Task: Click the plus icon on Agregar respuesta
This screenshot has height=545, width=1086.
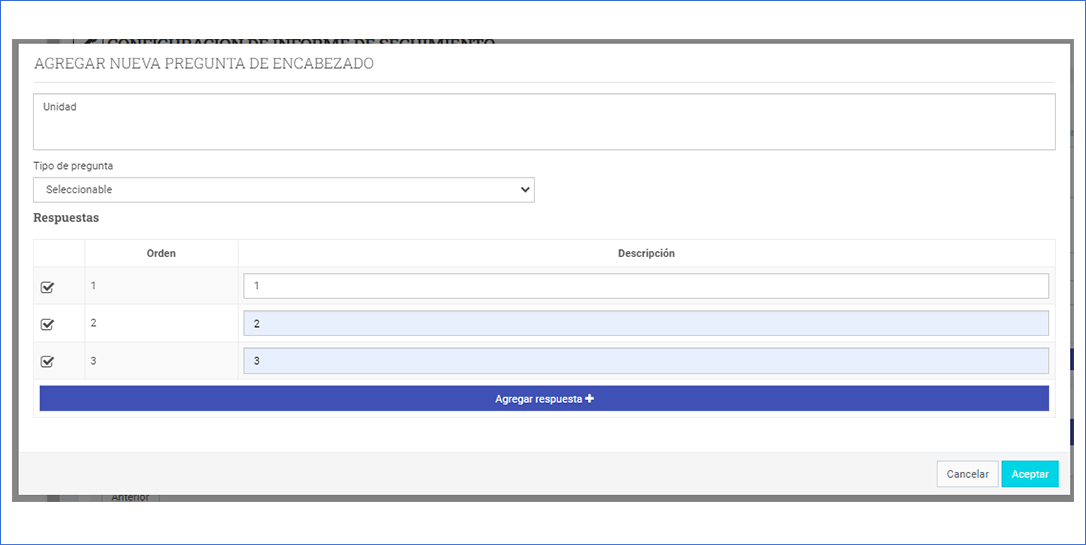Action: pyautogui.click(x=590, y=399)
